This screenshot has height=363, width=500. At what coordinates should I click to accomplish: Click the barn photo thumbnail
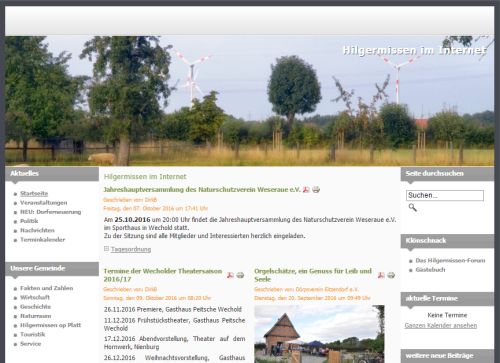point(319,334)
